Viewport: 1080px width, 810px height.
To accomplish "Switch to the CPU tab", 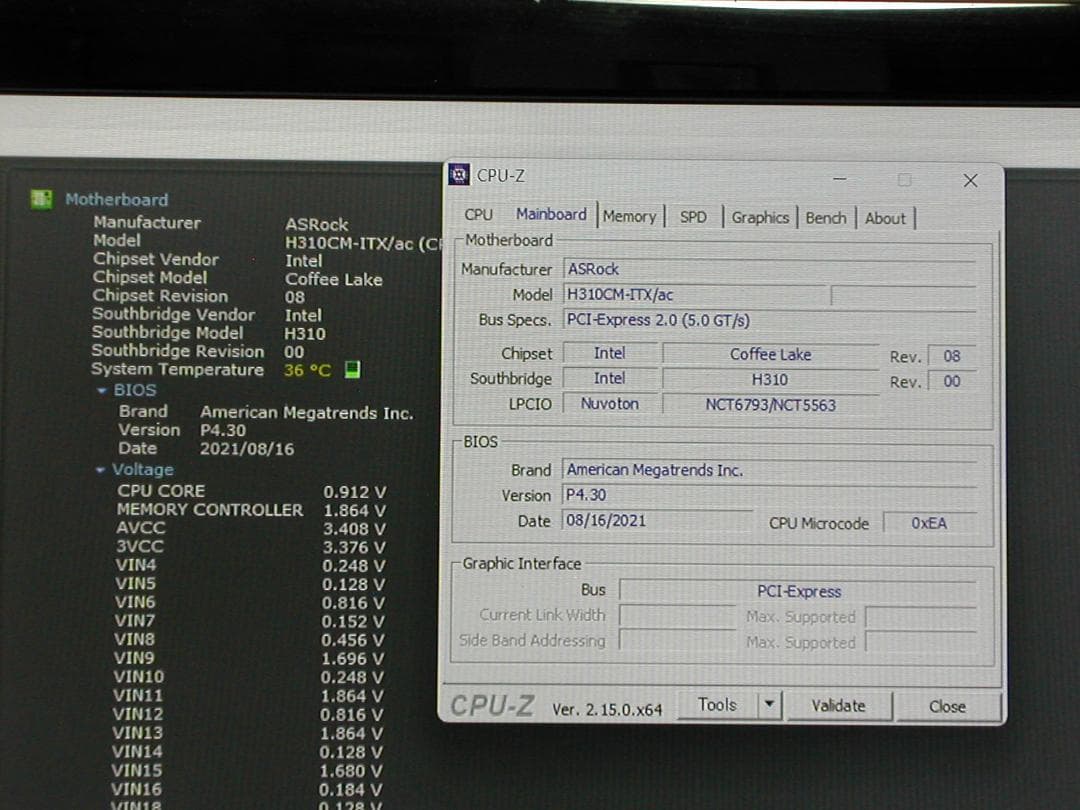I will point(478,214).
